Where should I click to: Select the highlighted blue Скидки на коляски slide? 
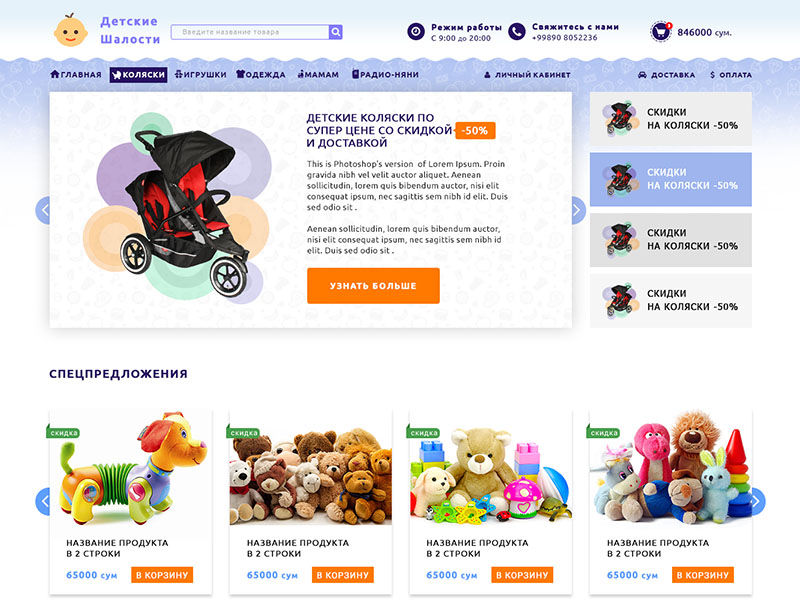click(x=671, y=179)
